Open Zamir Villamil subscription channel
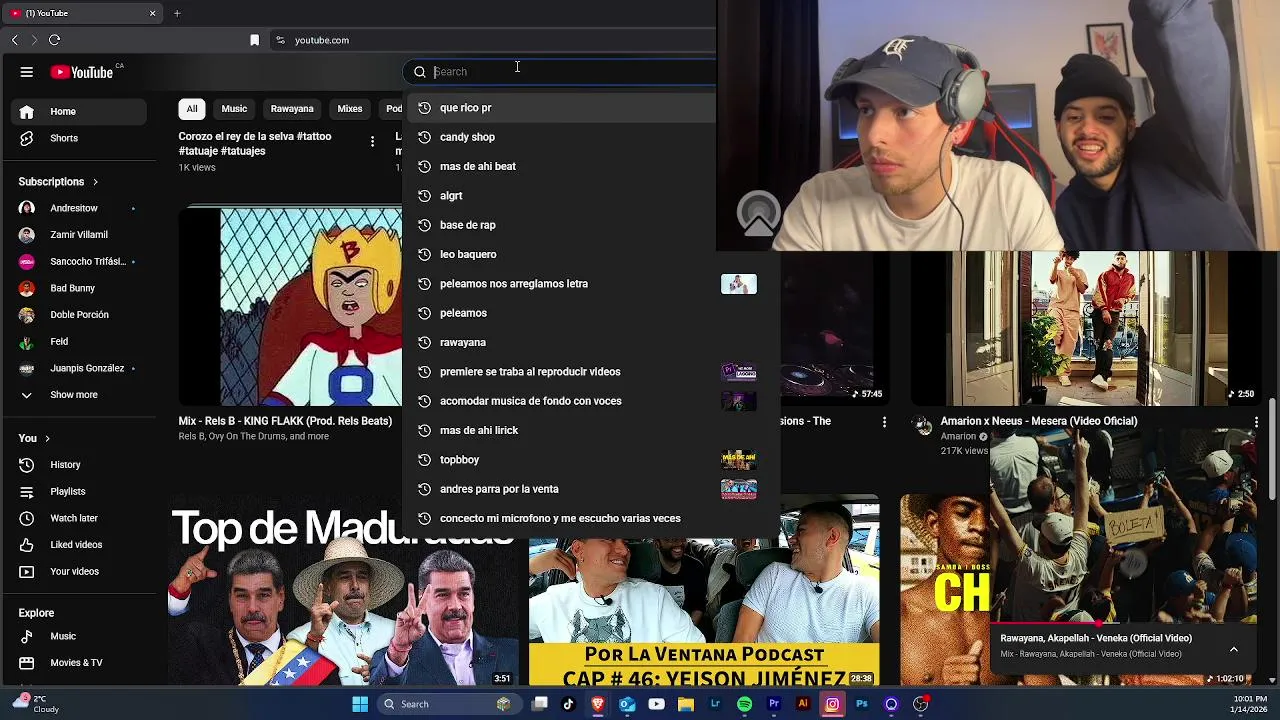This screenshot has width=1280, height=720. click(x=79, y=235)
